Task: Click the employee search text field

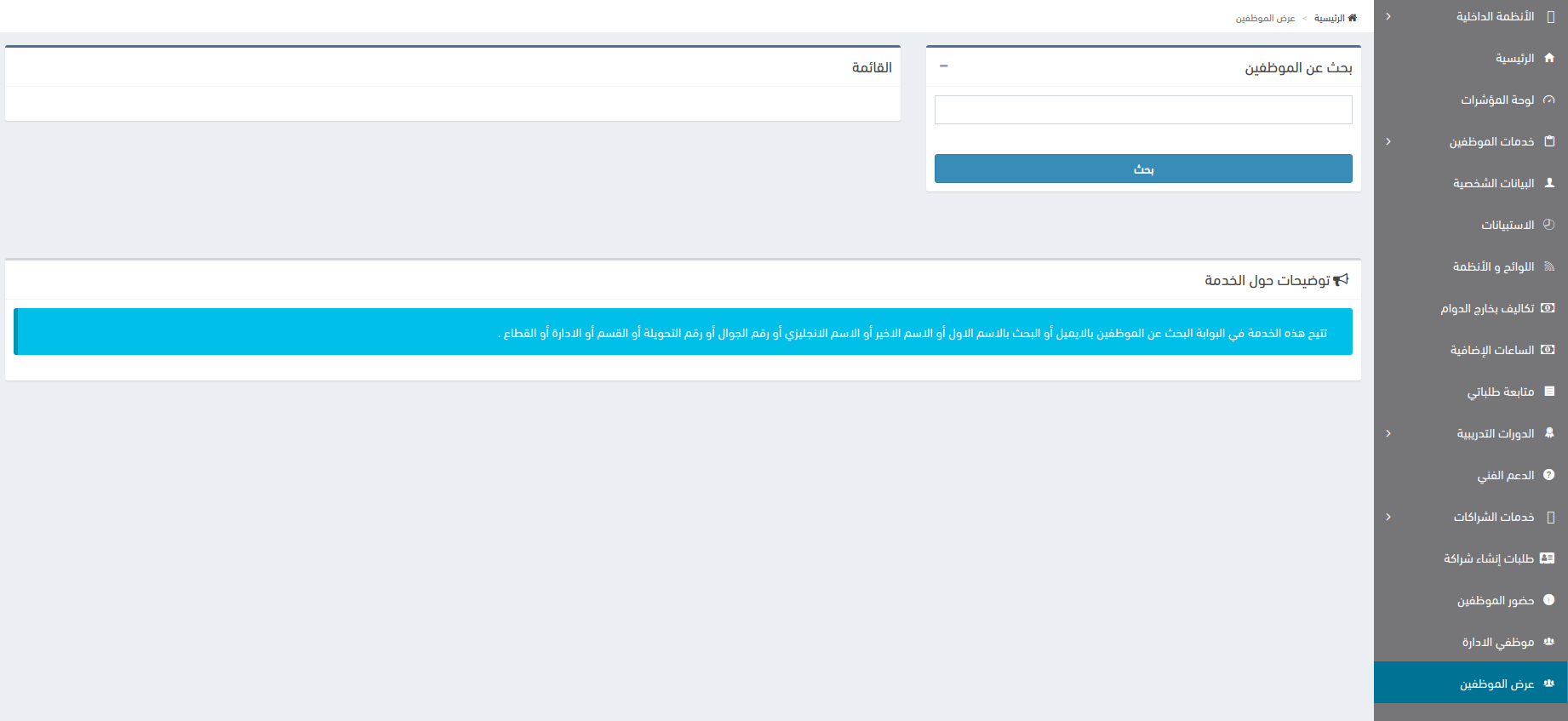Action: [x=1142, y=110]
